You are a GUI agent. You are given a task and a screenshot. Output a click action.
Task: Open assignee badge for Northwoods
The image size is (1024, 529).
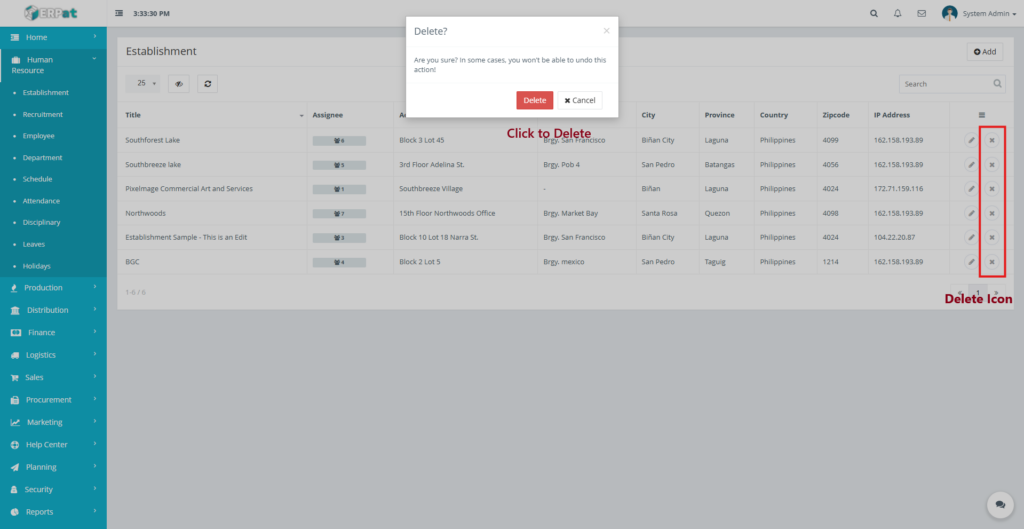click(339, 214)
